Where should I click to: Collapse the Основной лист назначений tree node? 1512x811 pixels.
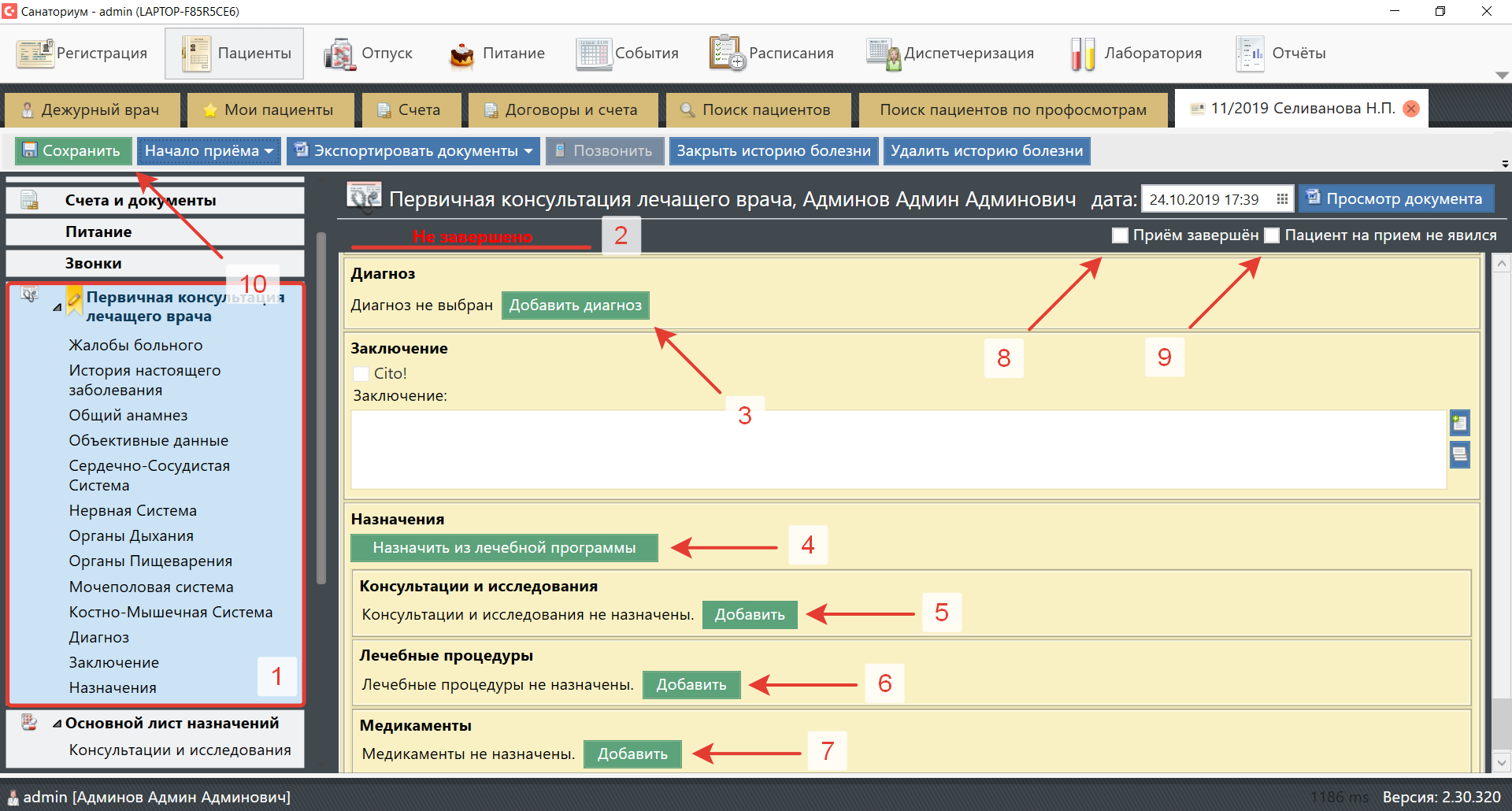pos(57,724)
